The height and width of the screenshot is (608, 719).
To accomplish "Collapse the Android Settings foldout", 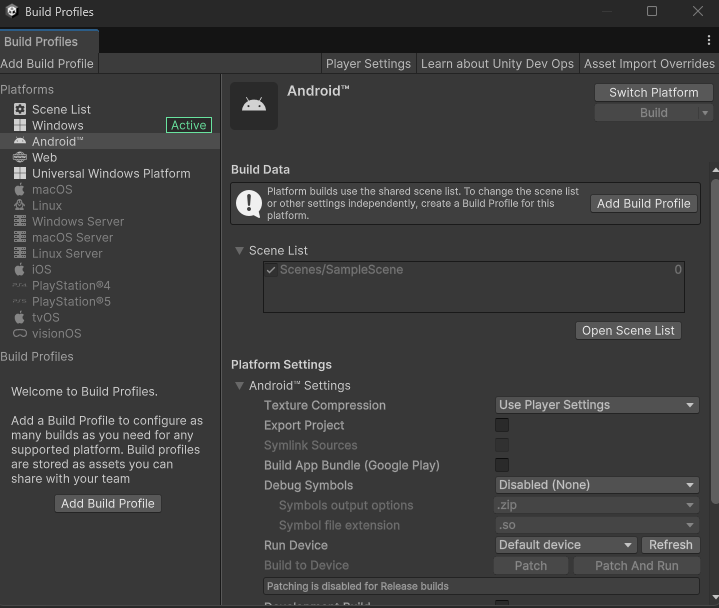I will click(239, 386).
